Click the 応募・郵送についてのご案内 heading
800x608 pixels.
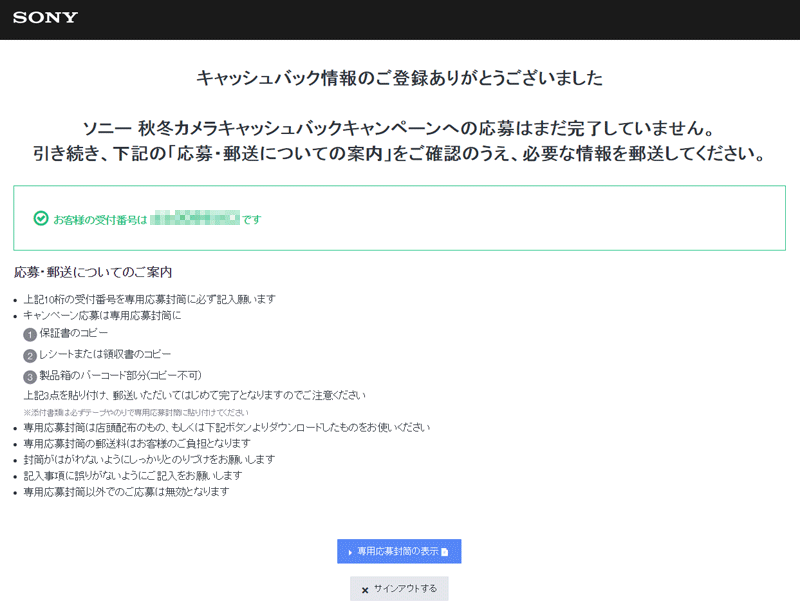coord(93,272)
